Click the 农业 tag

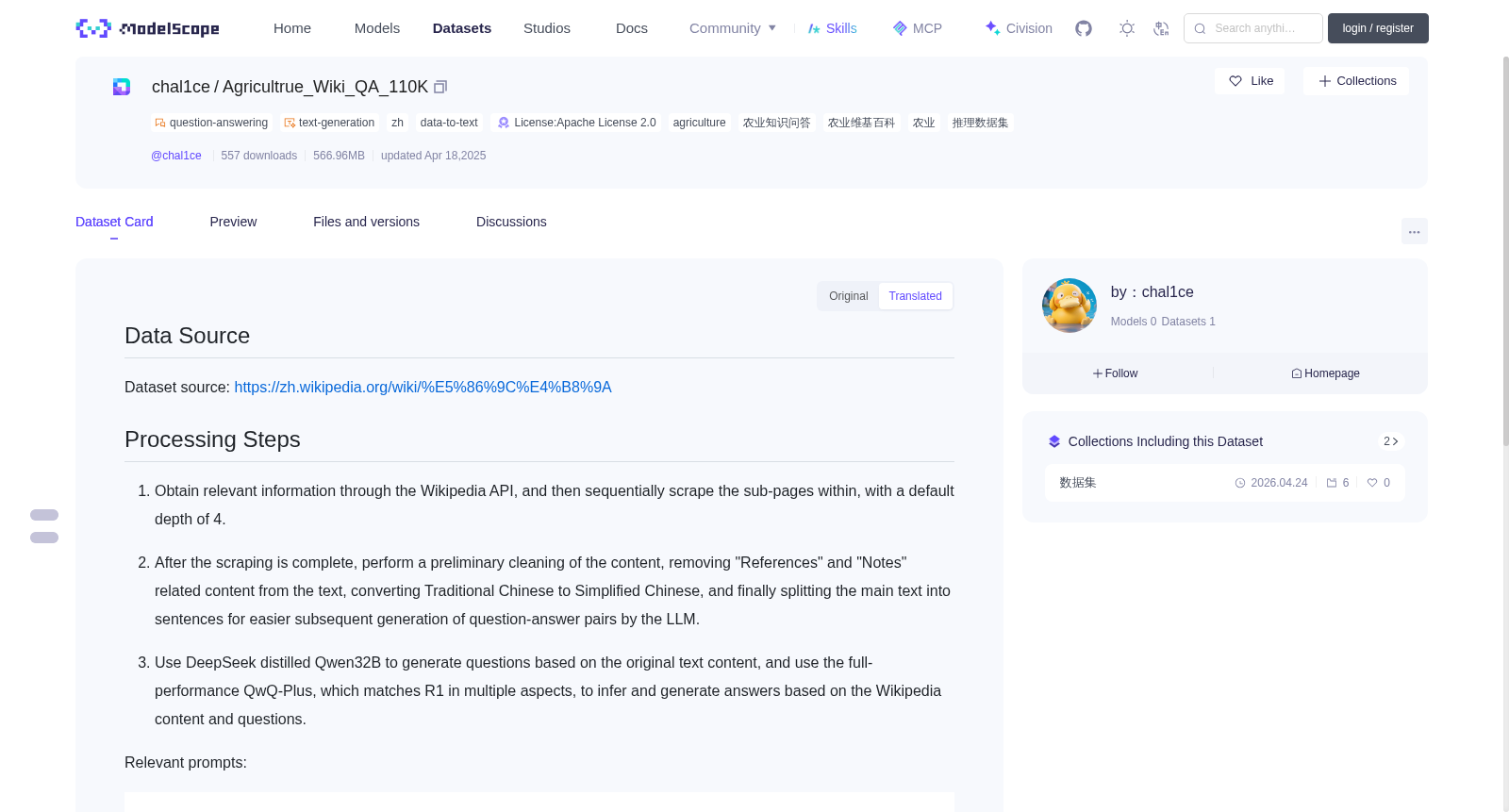coord(923,123)
